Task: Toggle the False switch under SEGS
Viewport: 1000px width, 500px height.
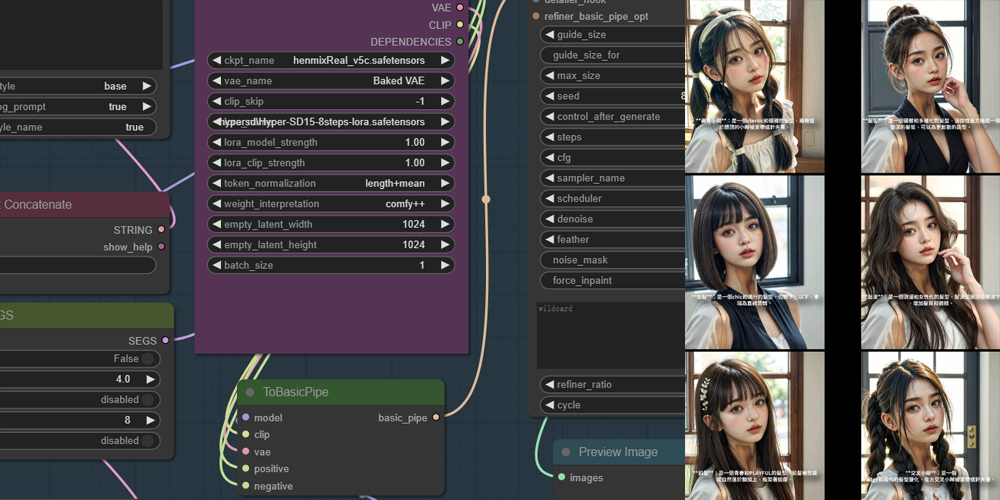Action: coord(147,359)
